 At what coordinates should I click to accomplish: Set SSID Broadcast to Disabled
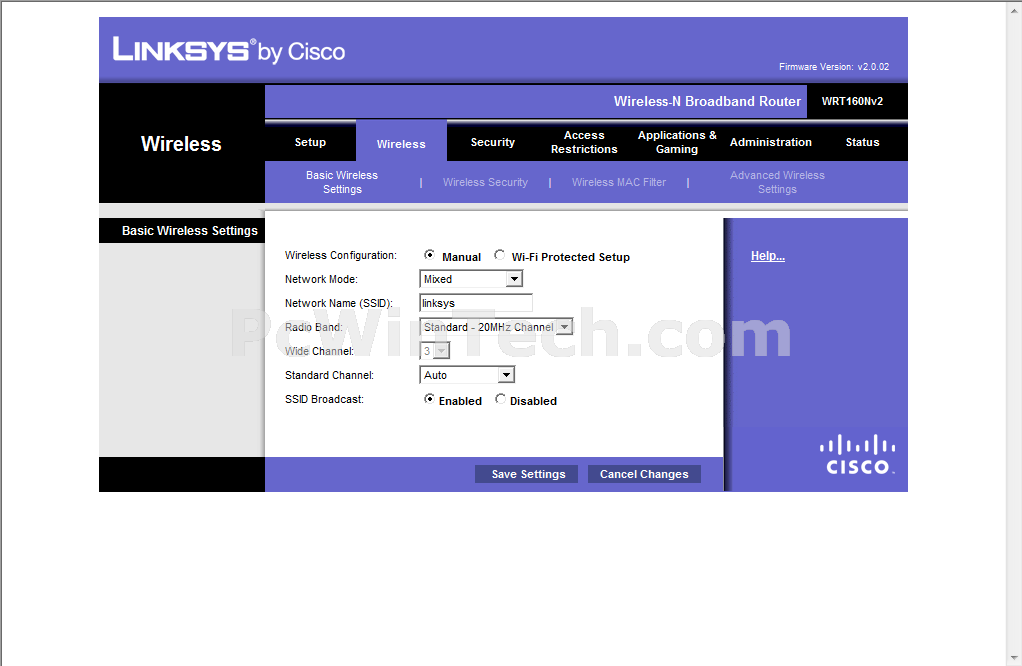tap(500, 399)
